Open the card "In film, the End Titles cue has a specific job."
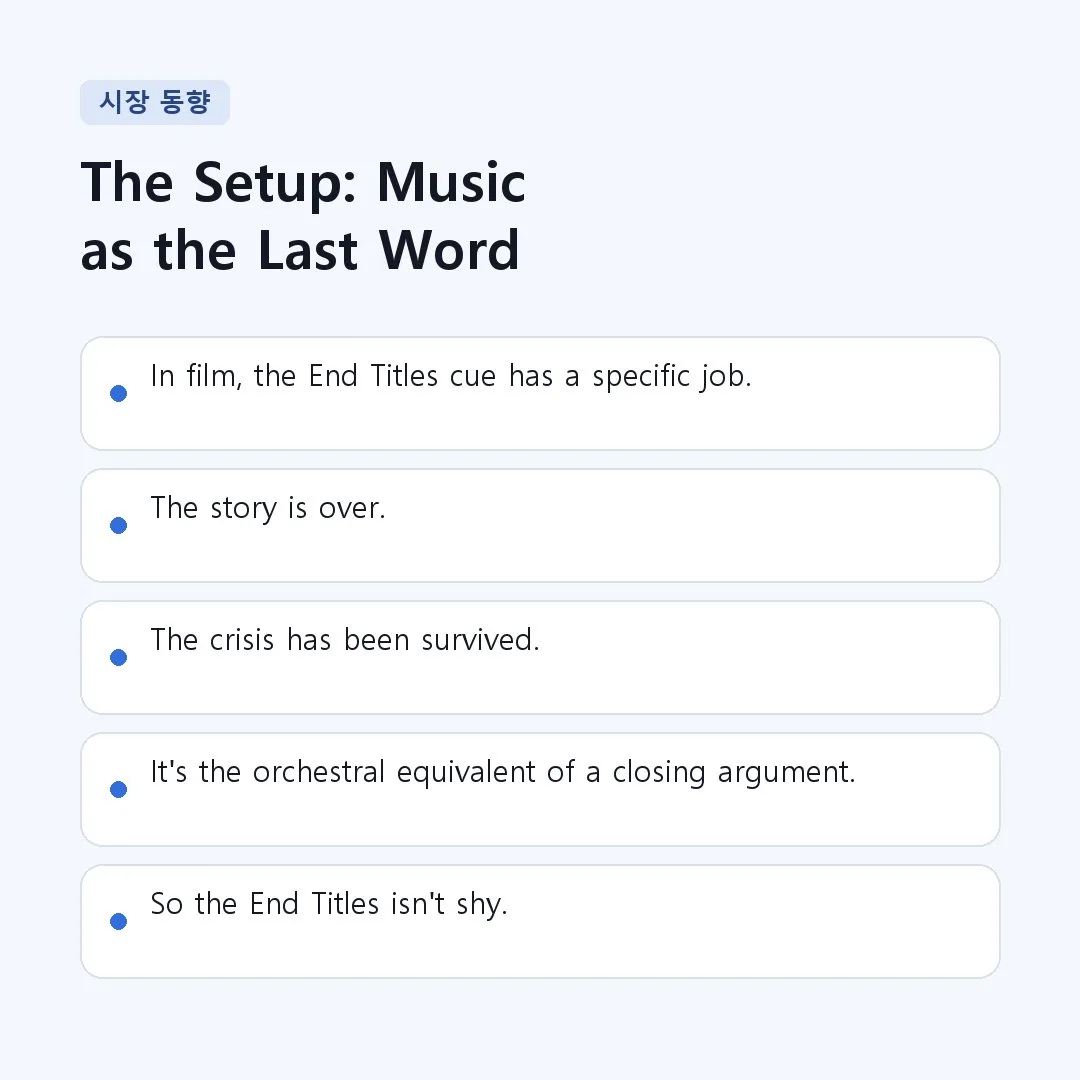This screenshot has height=1080, width=1080. click(540, 393)
